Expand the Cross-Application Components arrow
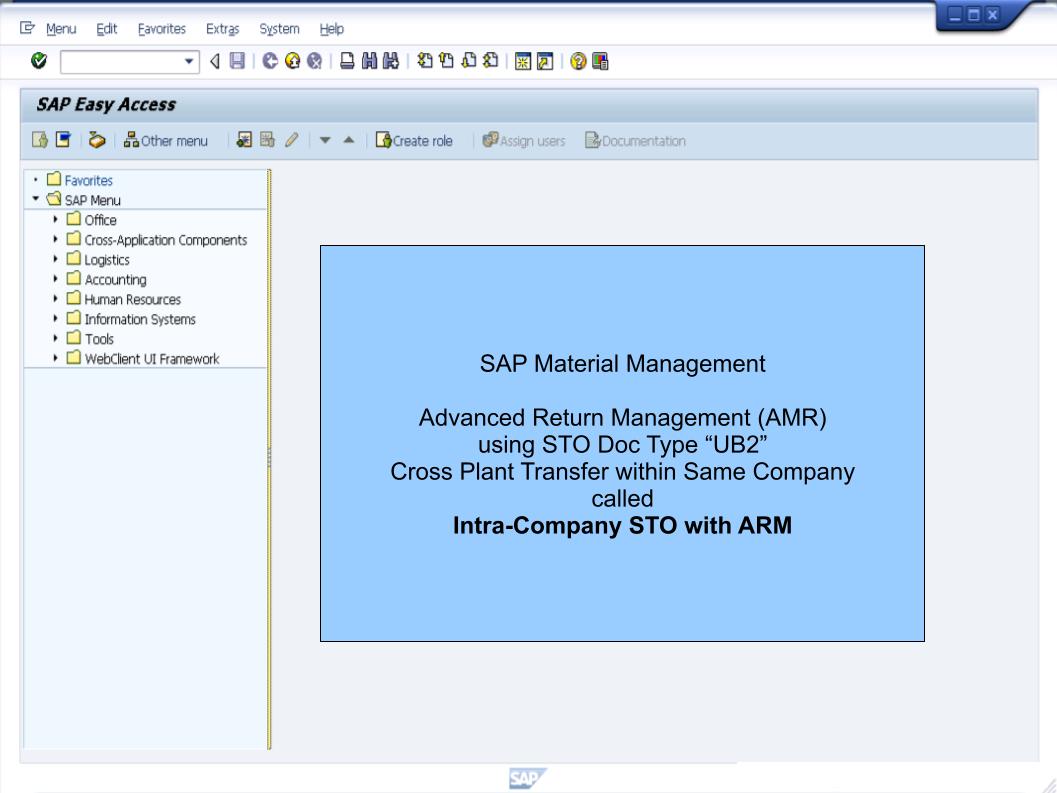 (55, 239)
